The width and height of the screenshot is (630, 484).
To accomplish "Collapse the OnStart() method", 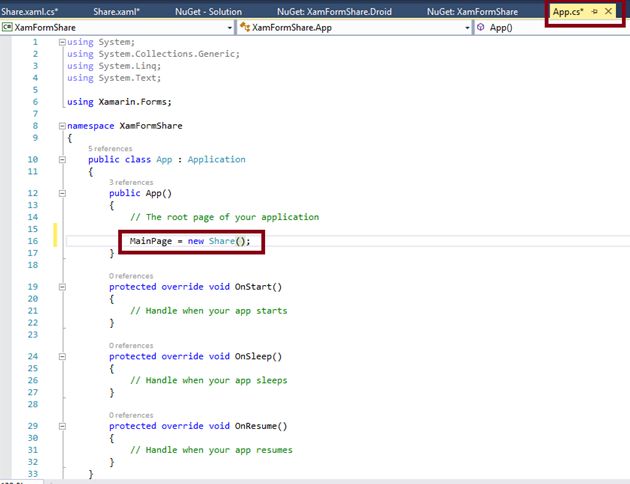I will (62, 287).
